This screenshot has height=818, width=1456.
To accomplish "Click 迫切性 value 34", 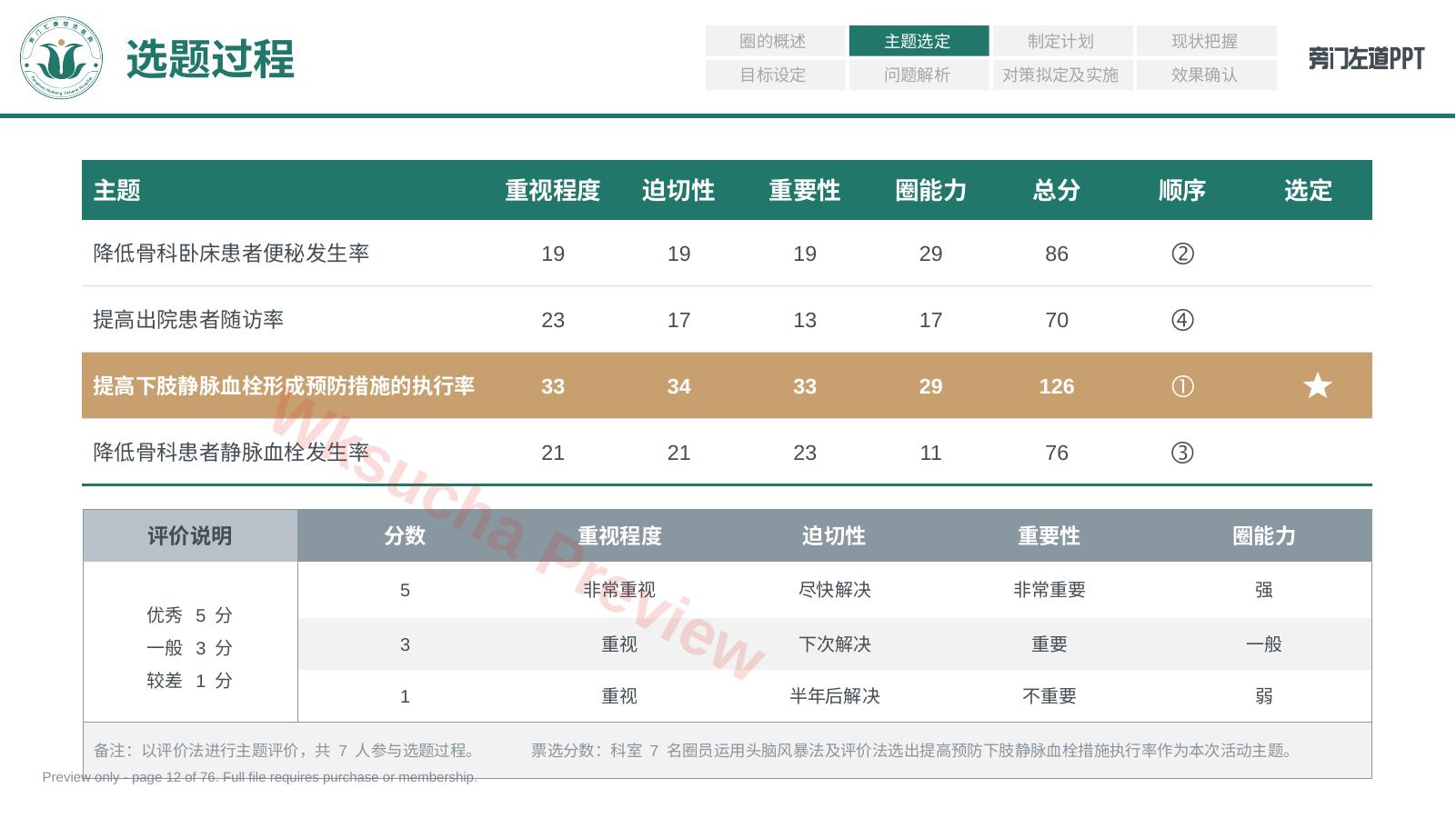I will point(678,386).
